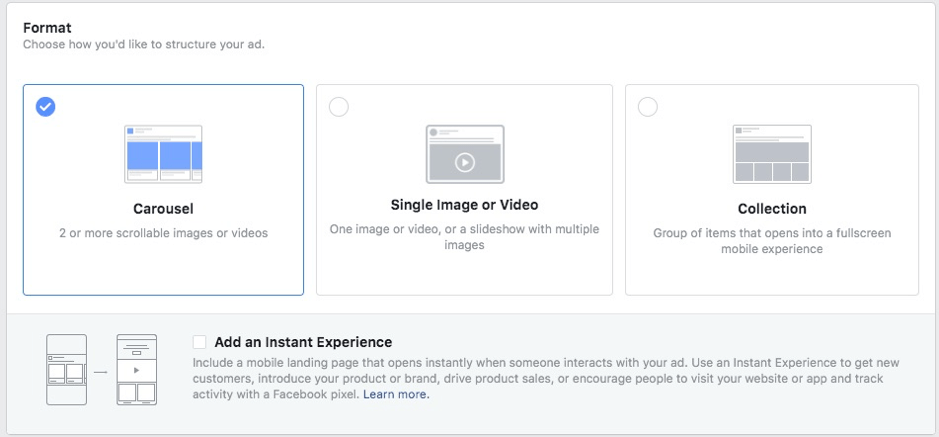Select the Collection radio button
939x437 pixels.
tap(647, 107)
